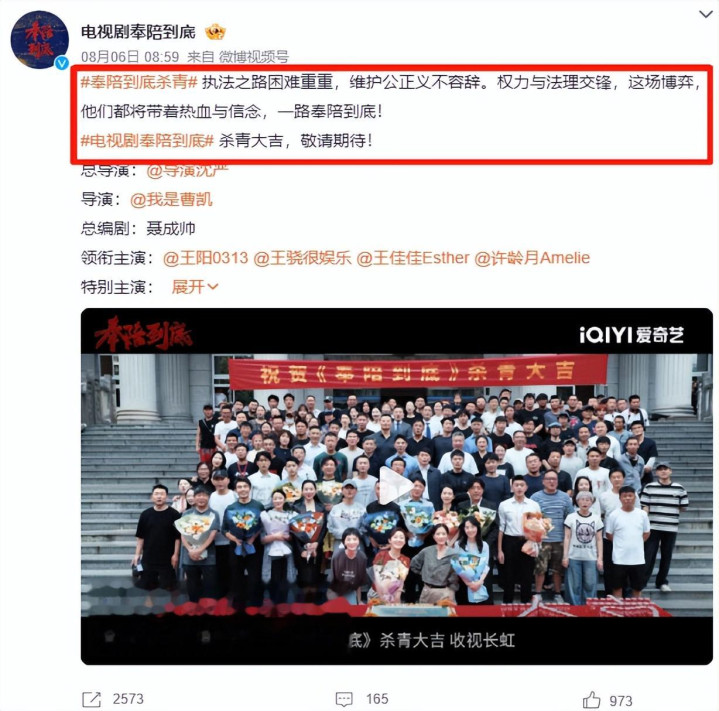Open the @王佳佳Esther mention

tap(413, 258)
